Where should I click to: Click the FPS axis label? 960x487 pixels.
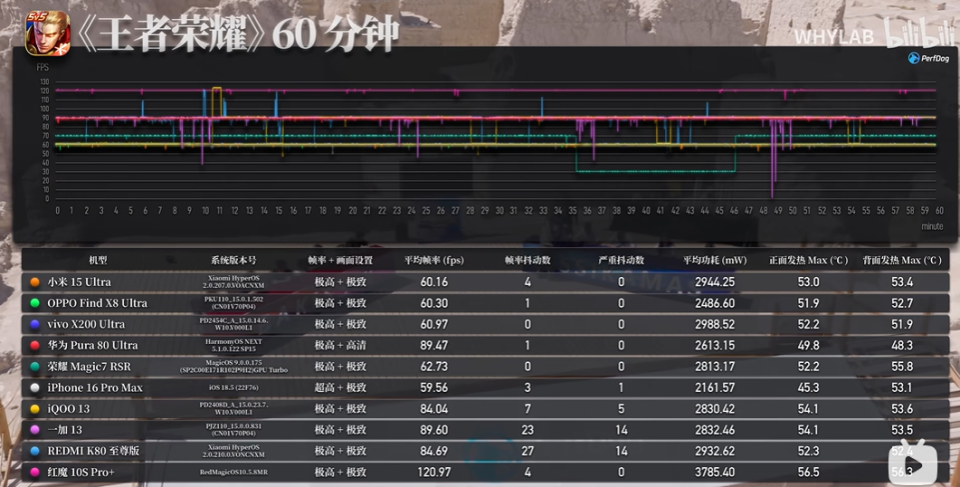point(42,67)
